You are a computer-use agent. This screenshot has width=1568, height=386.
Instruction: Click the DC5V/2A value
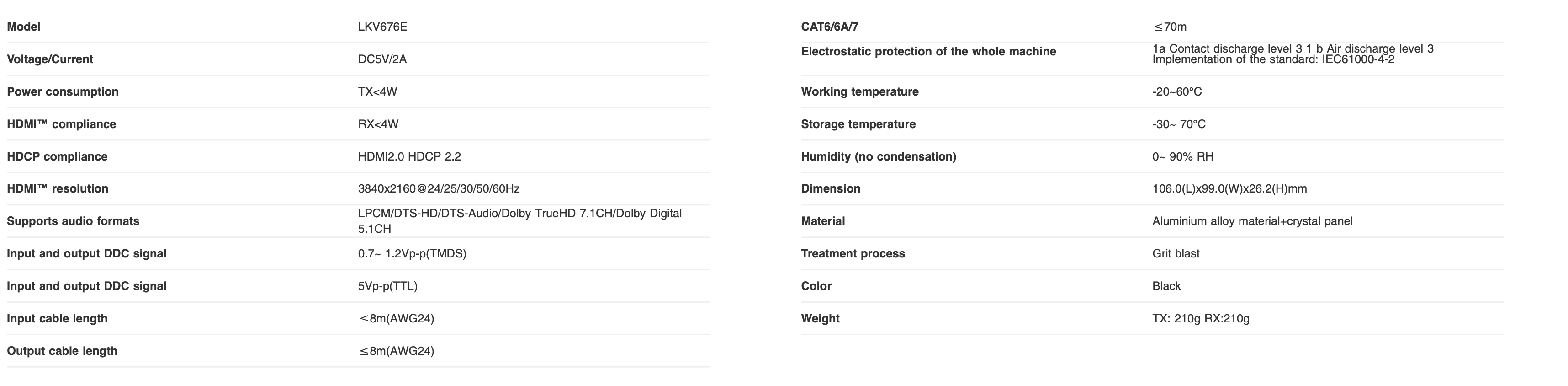click(382, 59)
